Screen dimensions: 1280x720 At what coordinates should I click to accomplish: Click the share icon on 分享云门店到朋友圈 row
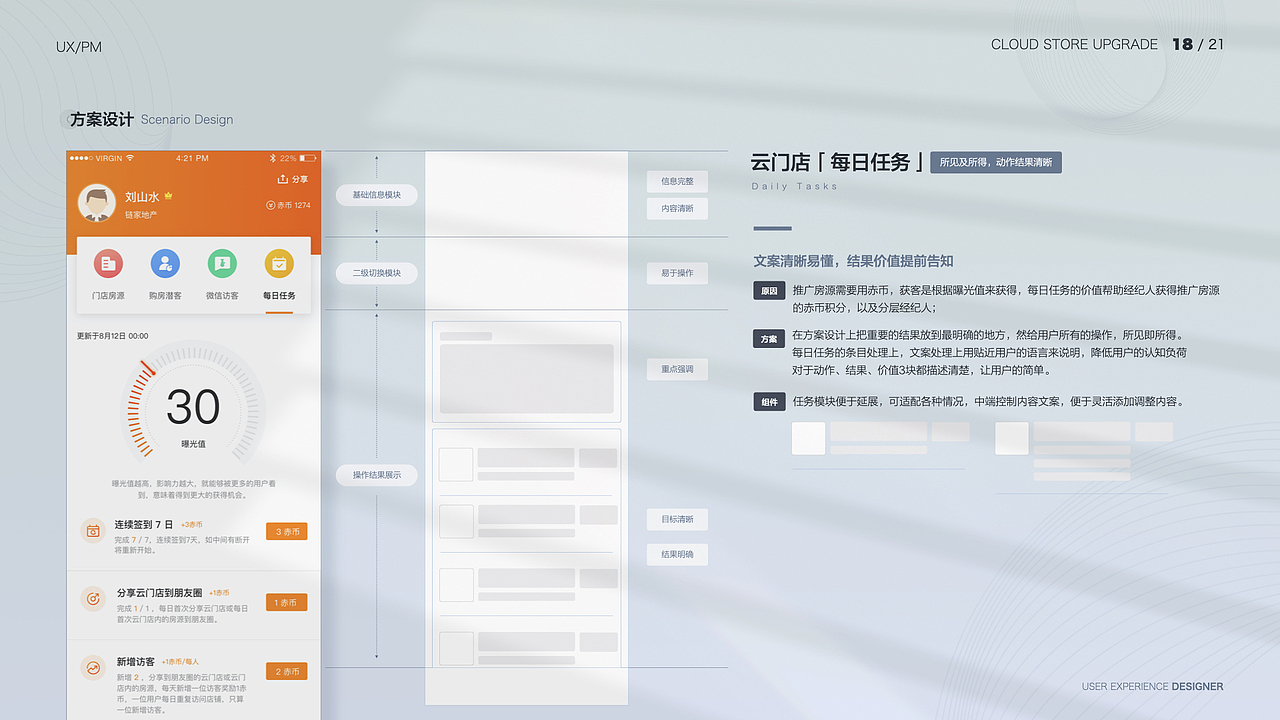click(93, 598)
